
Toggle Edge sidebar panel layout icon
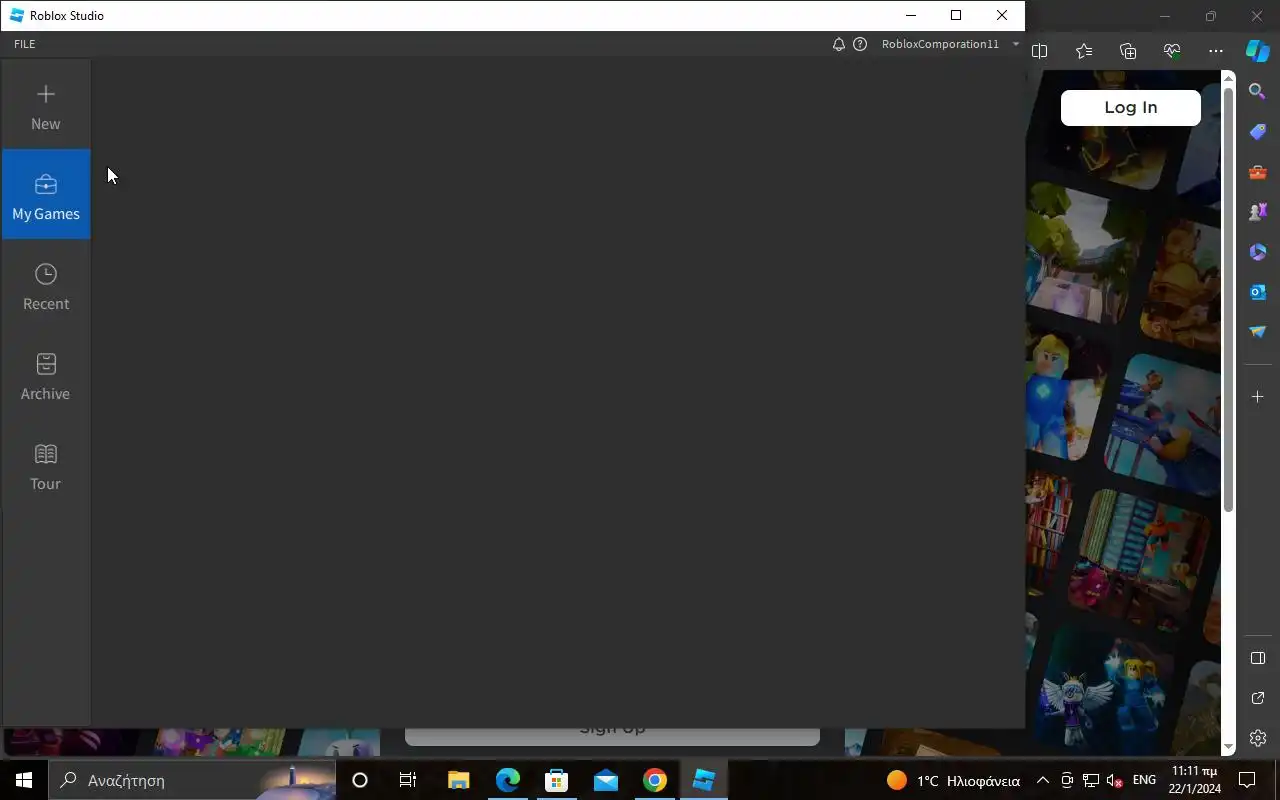pos(1258,658)
